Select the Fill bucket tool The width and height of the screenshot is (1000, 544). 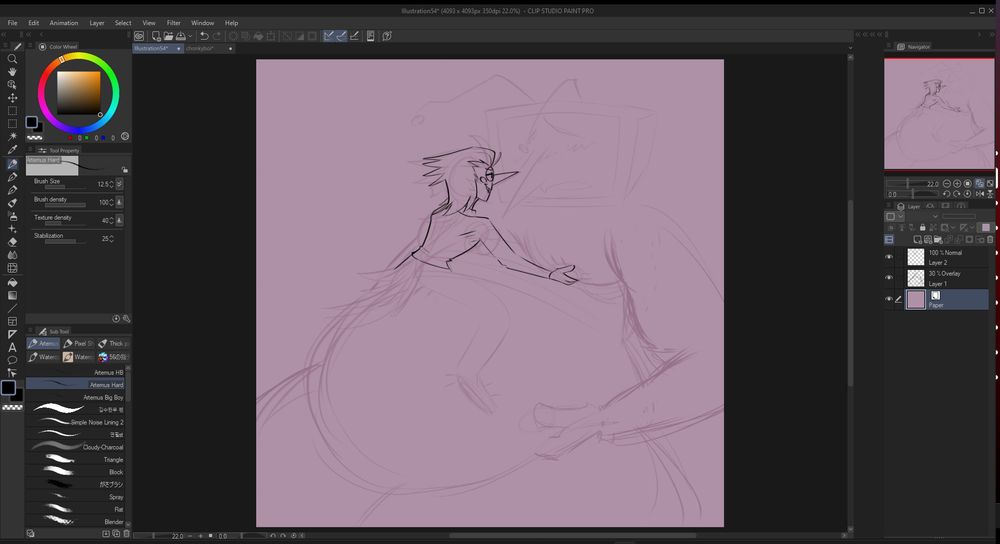tap(12, 282)
